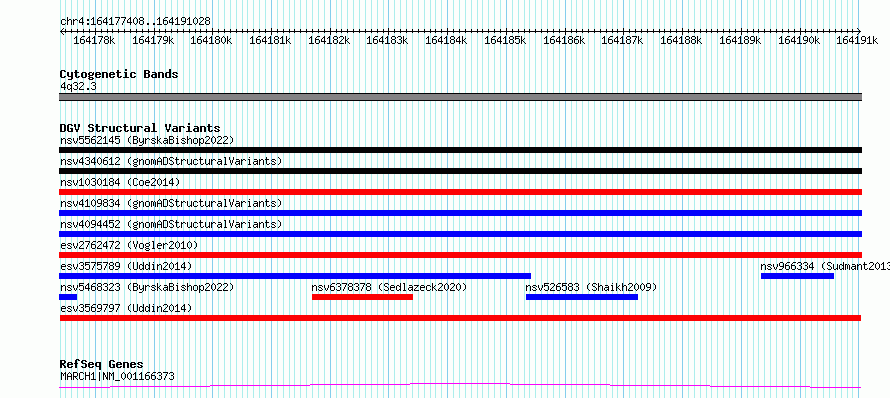Image resolution: width=890 pixels, height=398 pixels.
Task: Click the 164183k ruler tick label
Action: [387, 40]
